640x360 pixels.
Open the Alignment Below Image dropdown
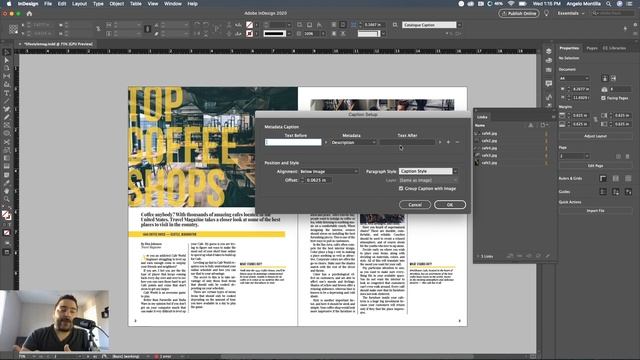pos(329,171)
